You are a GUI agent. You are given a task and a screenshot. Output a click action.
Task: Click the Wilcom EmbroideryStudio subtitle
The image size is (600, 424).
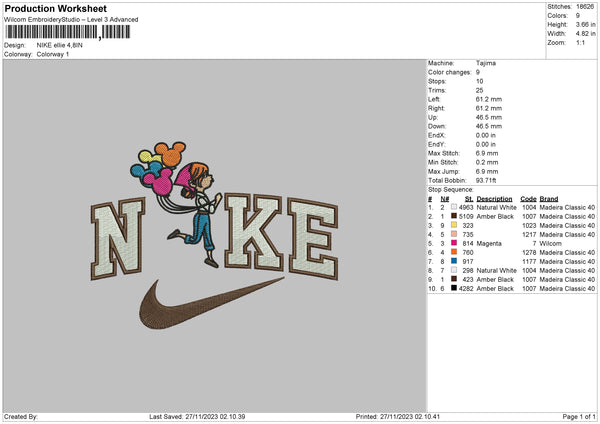(x=71, y=20)
